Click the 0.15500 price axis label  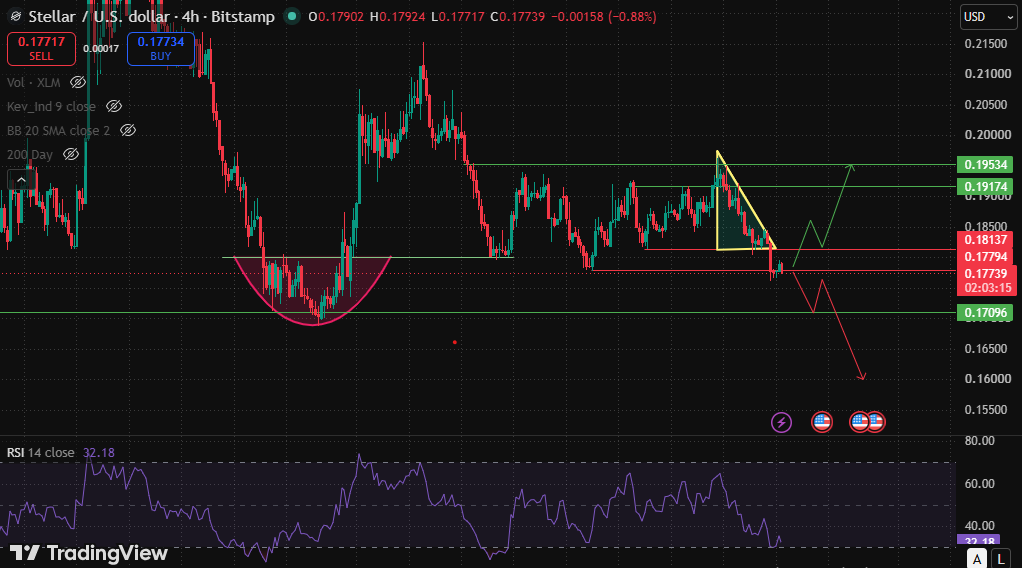pos(987,410)
